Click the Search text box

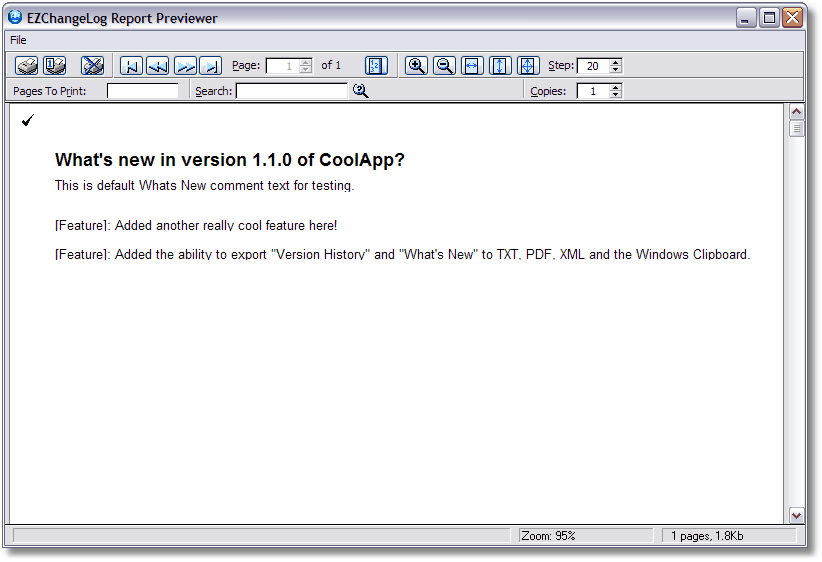click(x=291, y=91)
